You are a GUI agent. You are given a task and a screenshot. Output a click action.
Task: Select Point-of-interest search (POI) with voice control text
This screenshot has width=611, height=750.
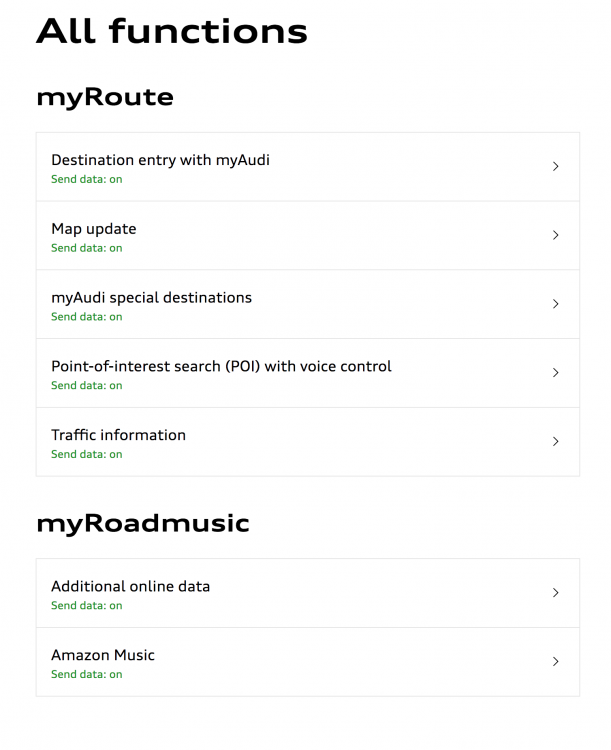pyautogui.click(x=221, y=366)
